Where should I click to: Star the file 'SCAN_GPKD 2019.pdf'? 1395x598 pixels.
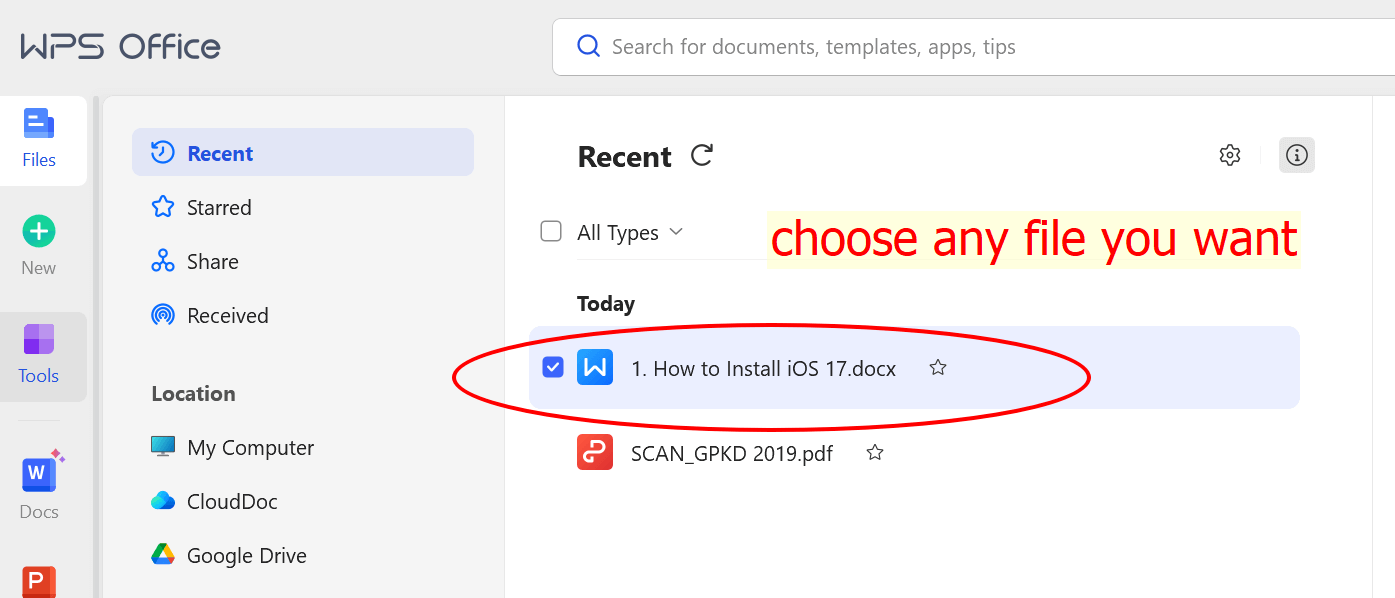874,452
